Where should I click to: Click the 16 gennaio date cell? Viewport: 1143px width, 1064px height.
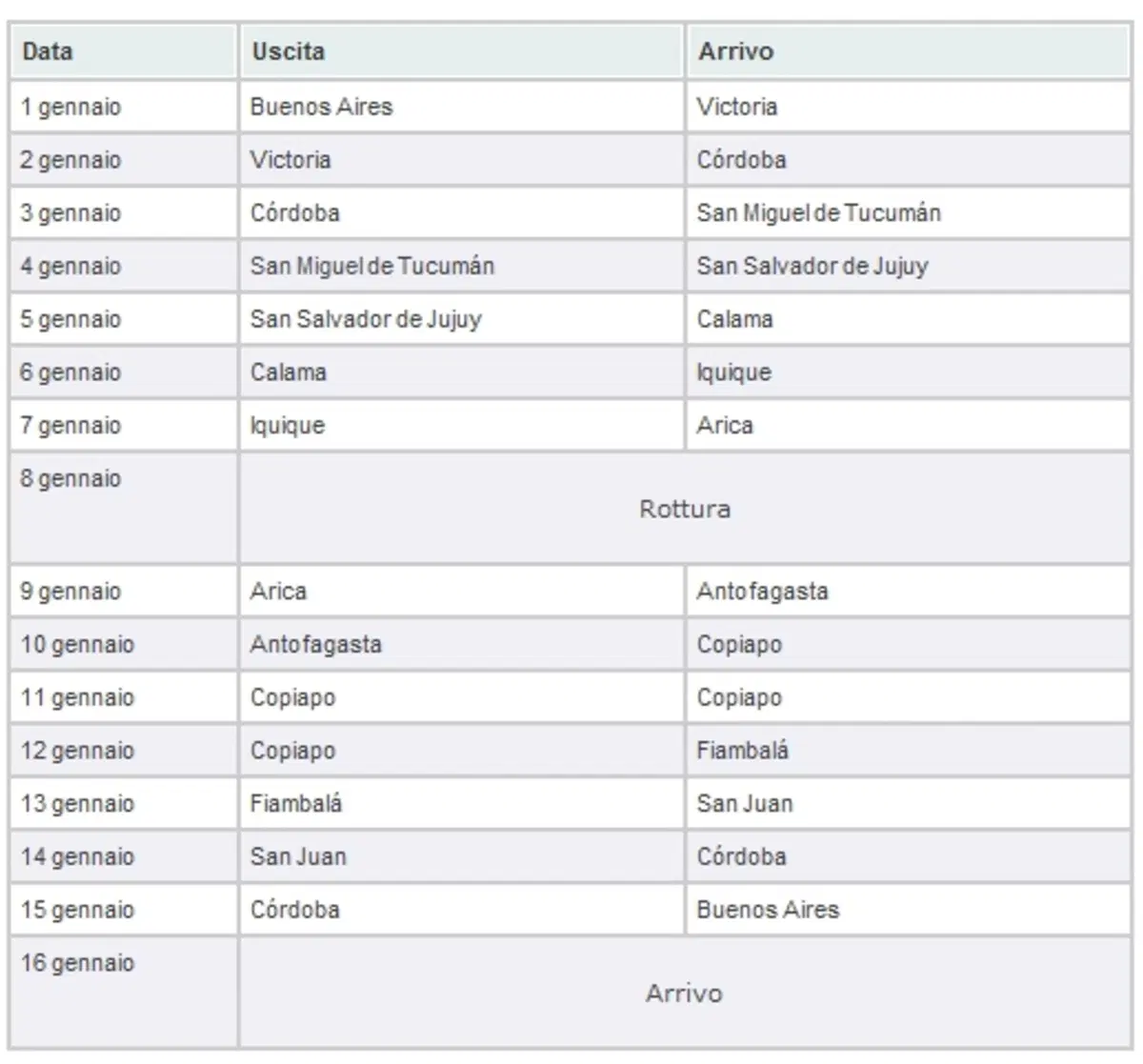pyautogui.click(x=124, y=993)
